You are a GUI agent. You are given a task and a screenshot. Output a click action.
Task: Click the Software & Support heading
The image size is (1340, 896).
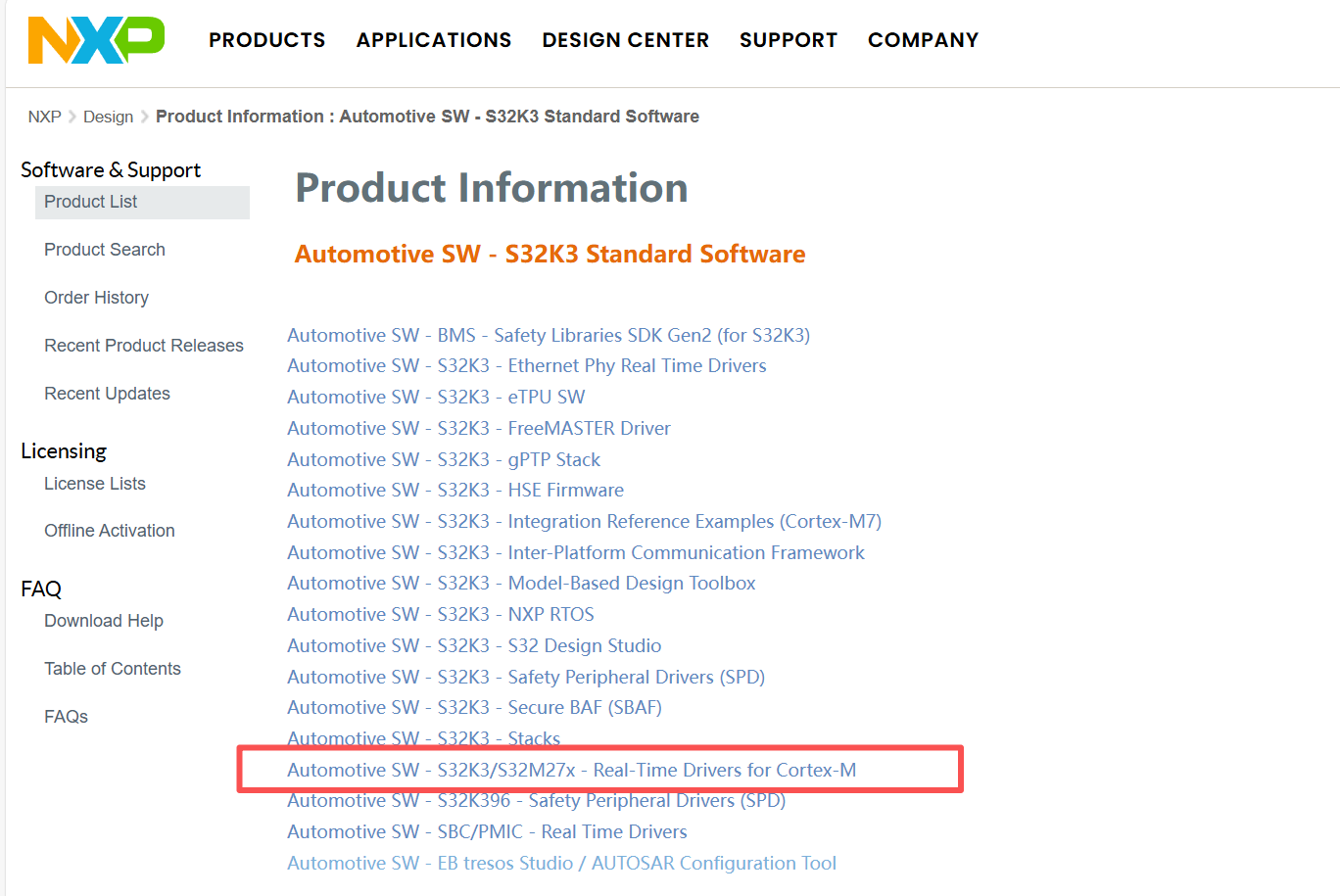pyautogui.click(x=111, y=169)
